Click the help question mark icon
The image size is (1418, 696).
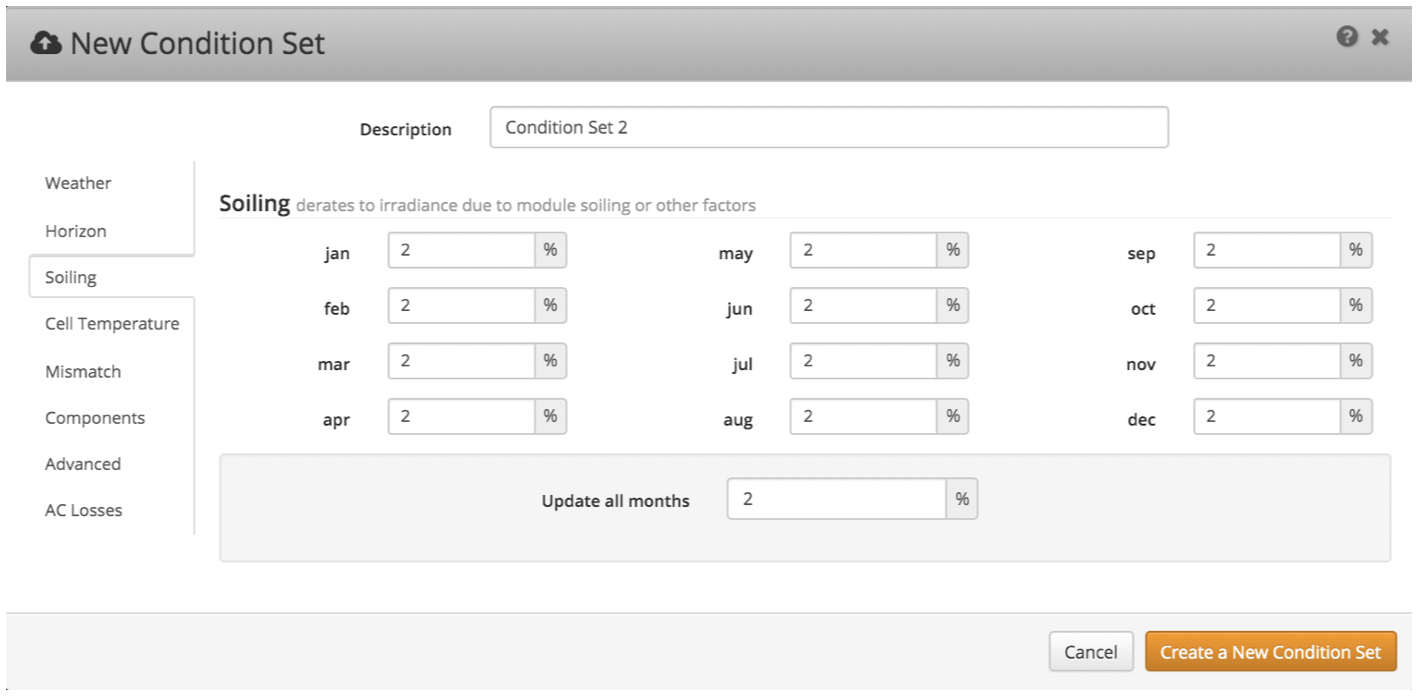tap(1347, 37)
